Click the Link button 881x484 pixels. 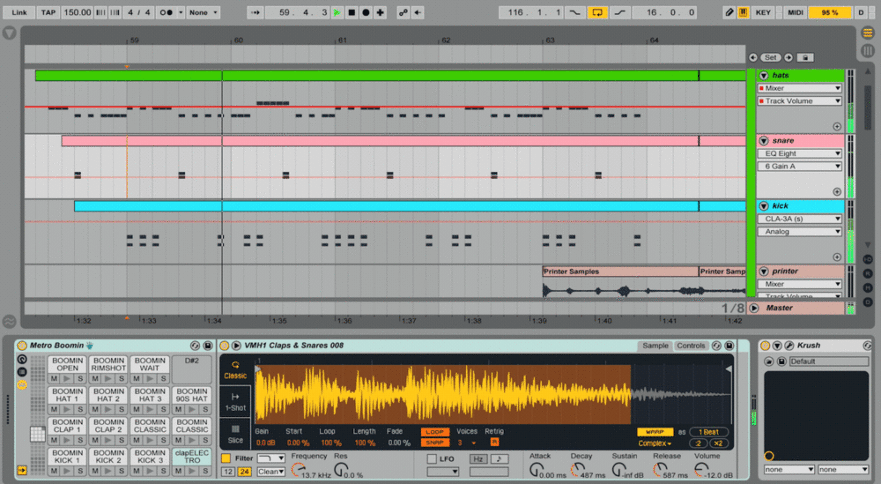[x=19, y=12]
